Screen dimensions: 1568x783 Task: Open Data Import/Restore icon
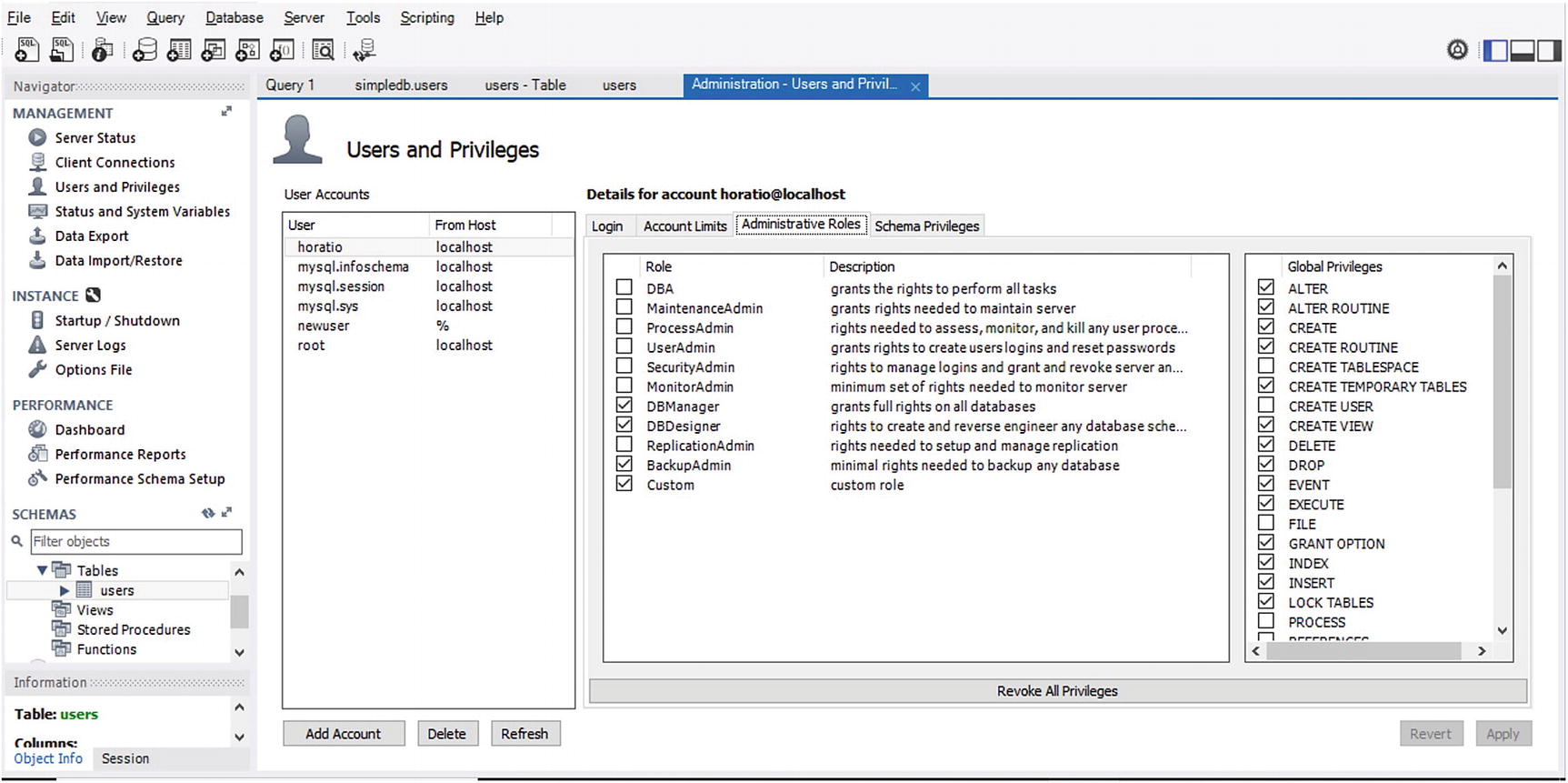tap(37, 260)
